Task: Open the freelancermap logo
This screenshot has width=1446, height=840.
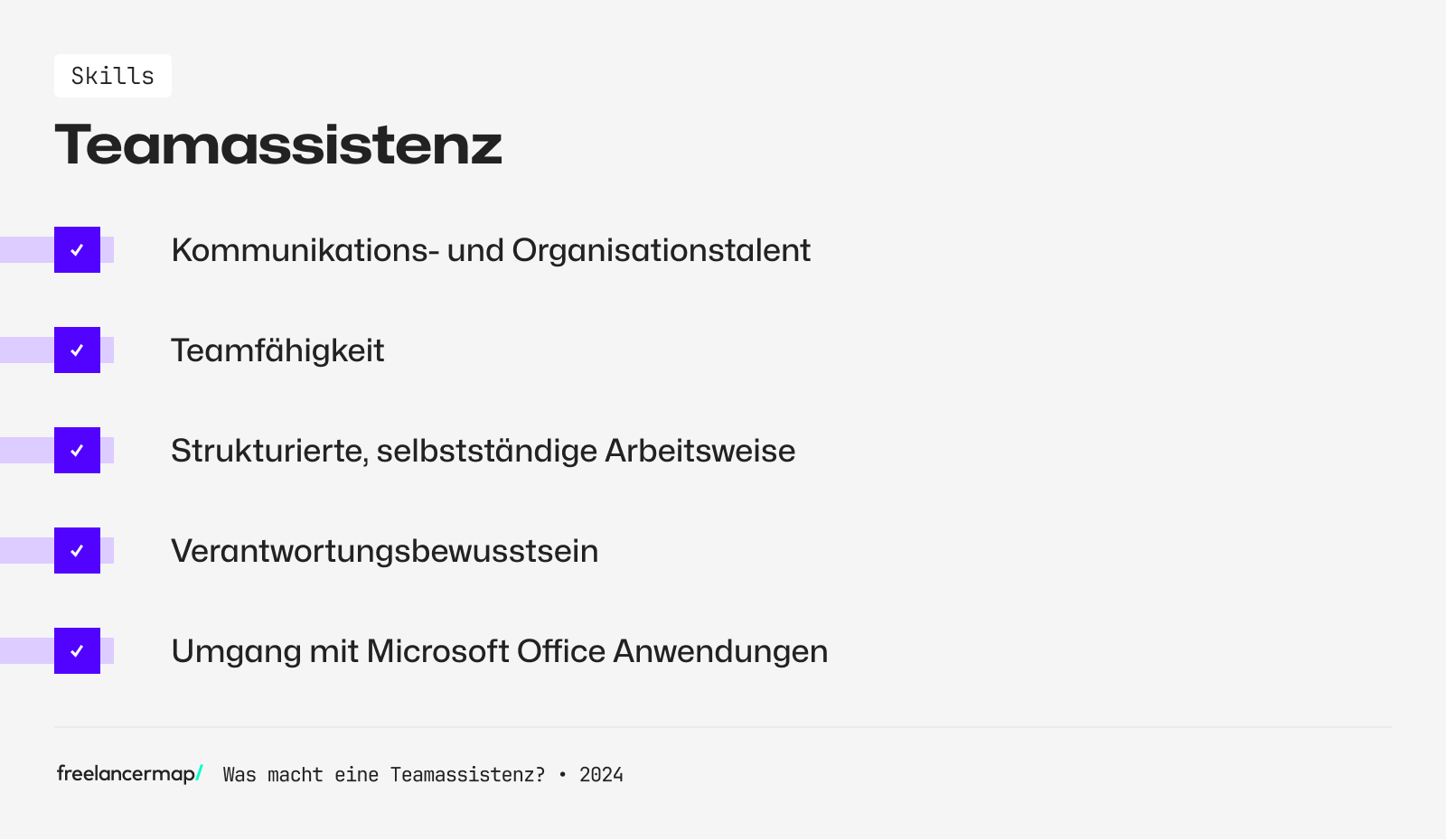Action: [126, 774]
